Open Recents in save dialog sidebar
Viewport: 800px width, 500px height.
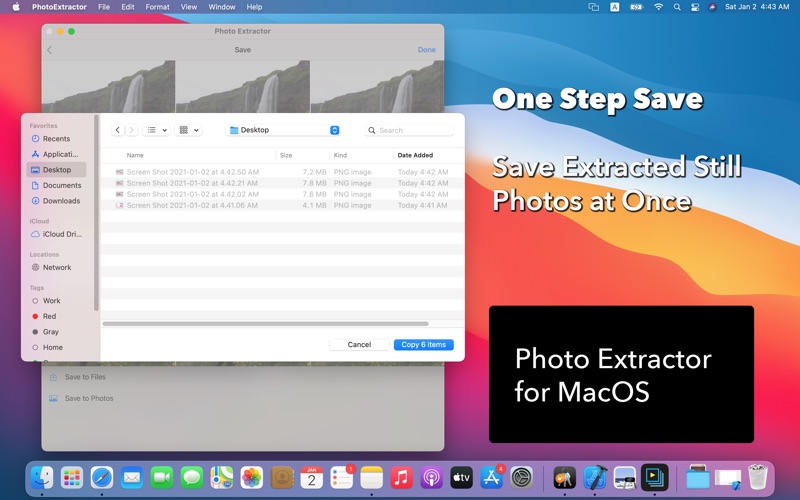point(56,139)
